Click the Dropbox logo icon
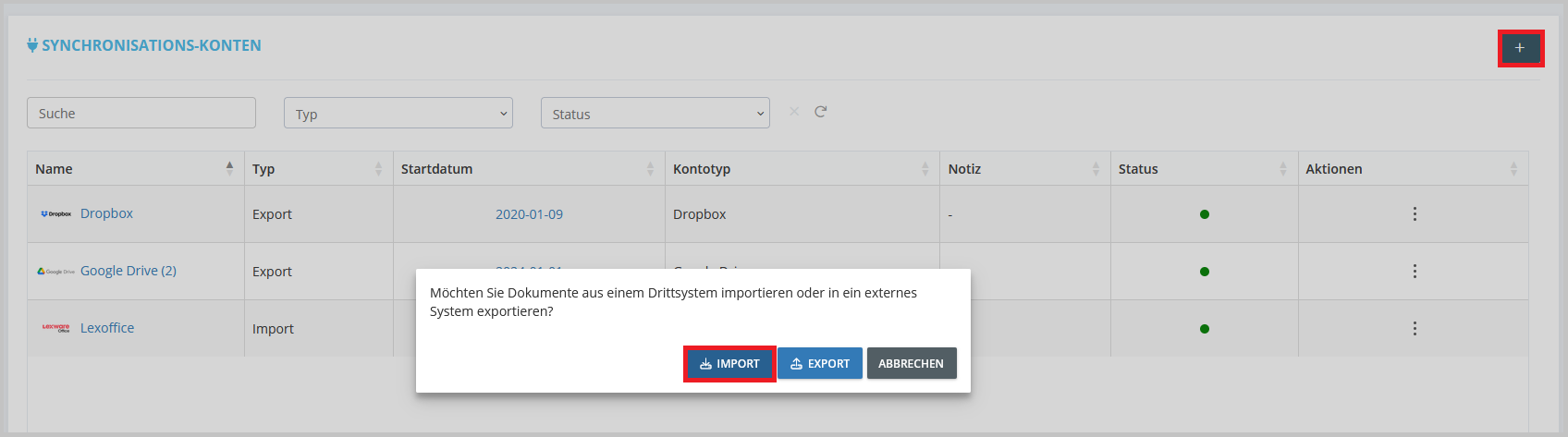1568x437 pixels. [x=56, y=213]
